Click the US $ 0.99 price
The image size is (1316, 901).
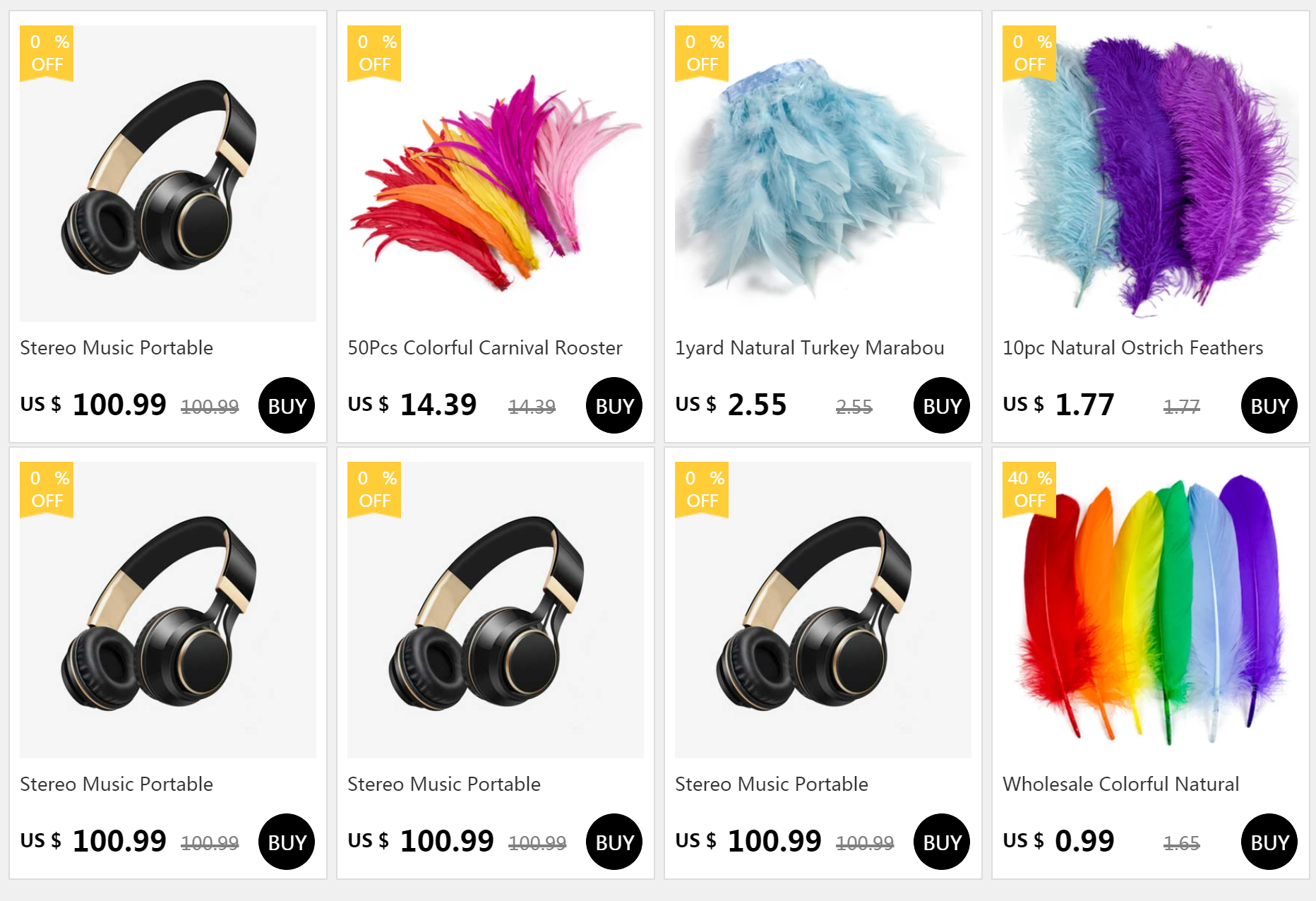pos(1059,841)
